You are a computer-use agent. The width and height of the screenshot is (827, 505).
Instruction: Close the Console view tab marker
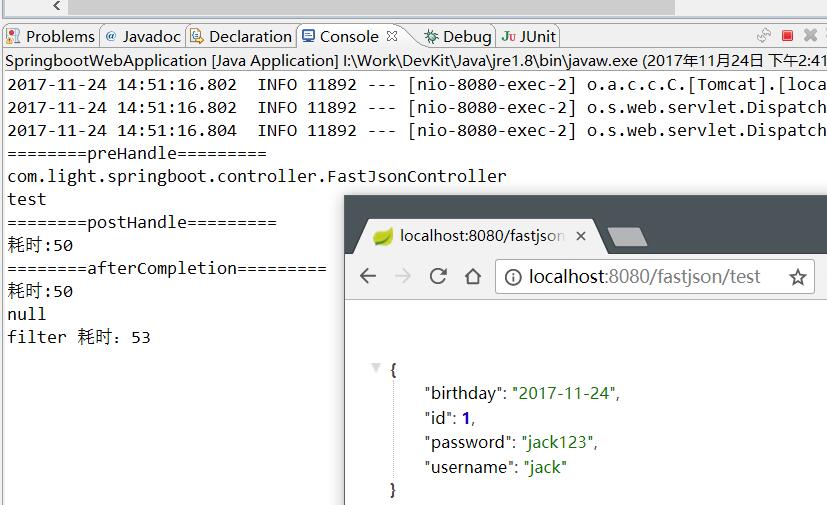(x=391, y=36)
